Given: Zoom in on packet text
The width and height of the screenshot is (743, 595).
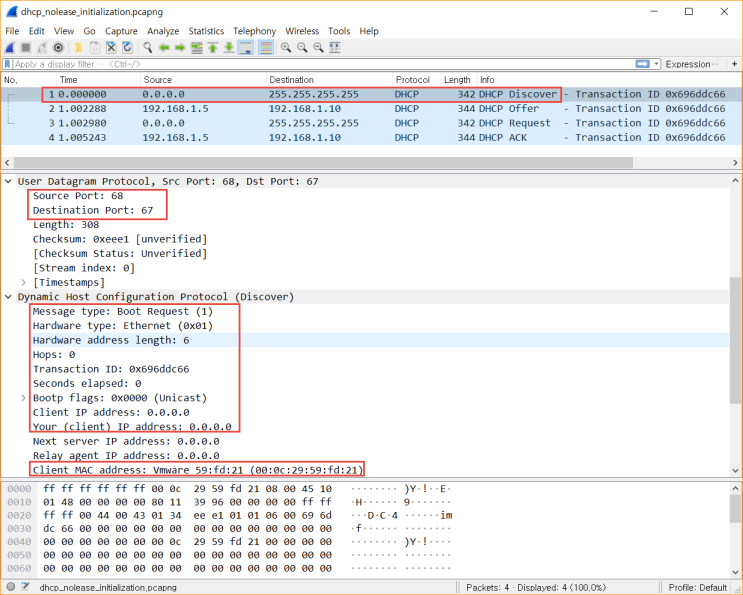Looking at the screenshot, I should tap(286, 47).
